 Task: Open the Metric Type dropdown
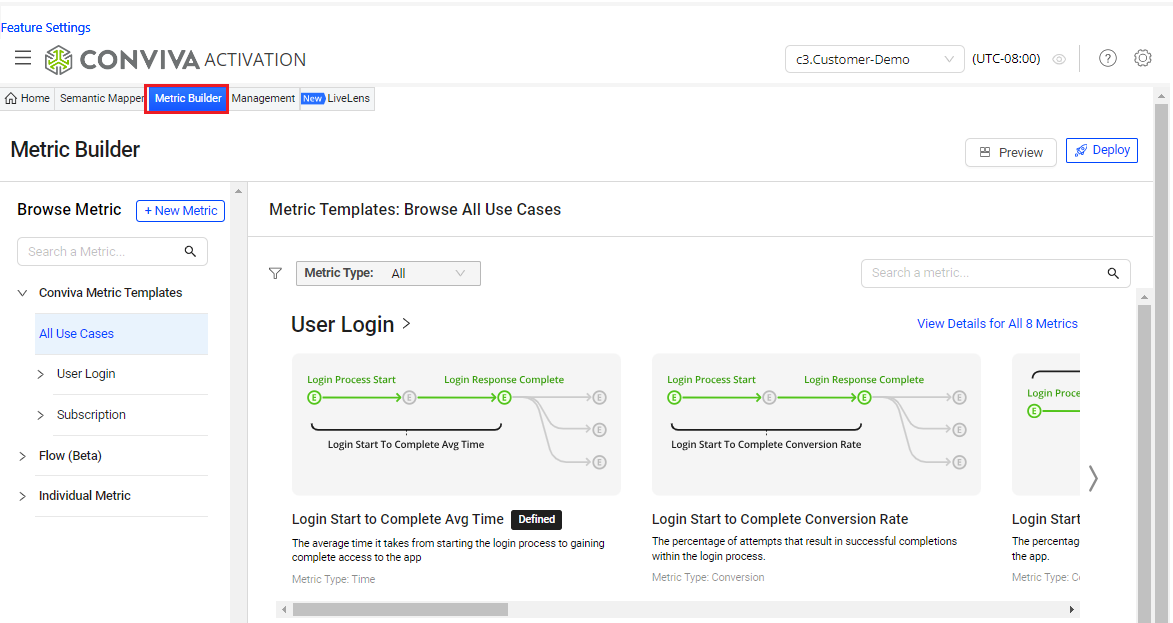388,273
